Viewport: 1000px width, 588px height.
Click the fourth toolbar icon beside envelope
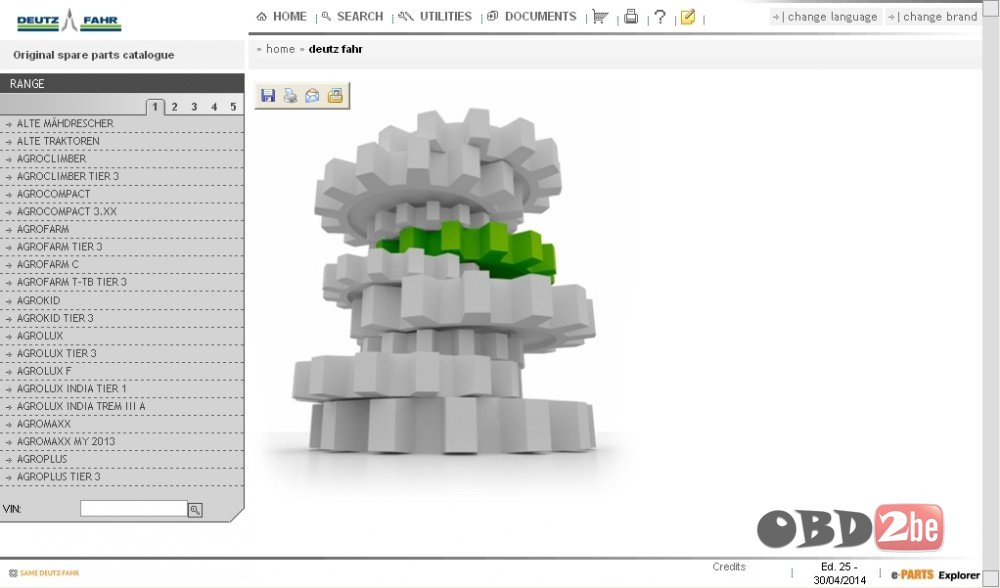pyautogui.click(x=335, y=96)
